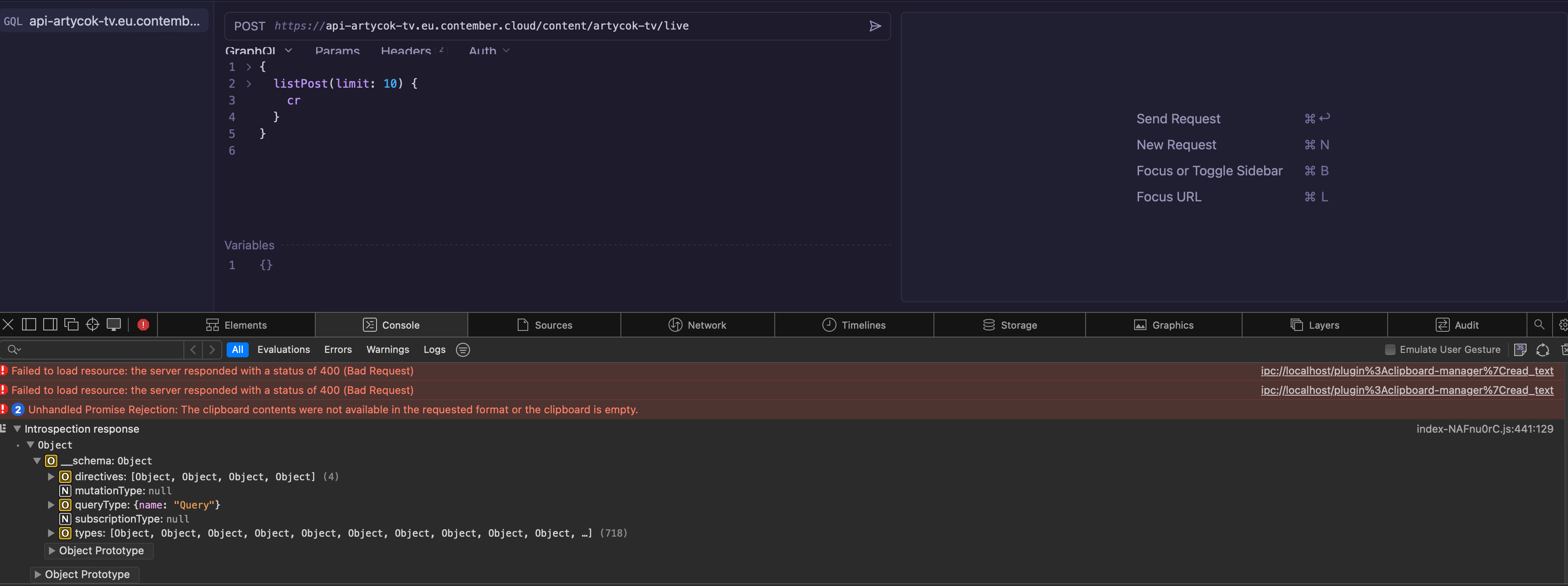Go to the previous console search result
The width and height of the screenshot is (1568, 586).
click(x=193, y=349)
